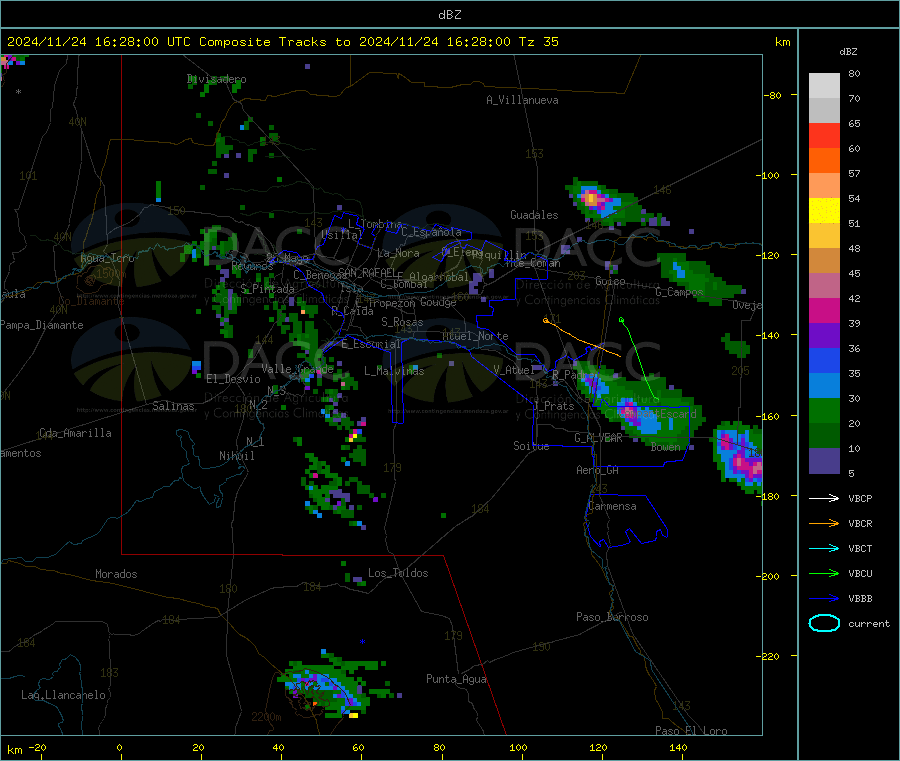Click the green storm track start marker

point(622,320)
